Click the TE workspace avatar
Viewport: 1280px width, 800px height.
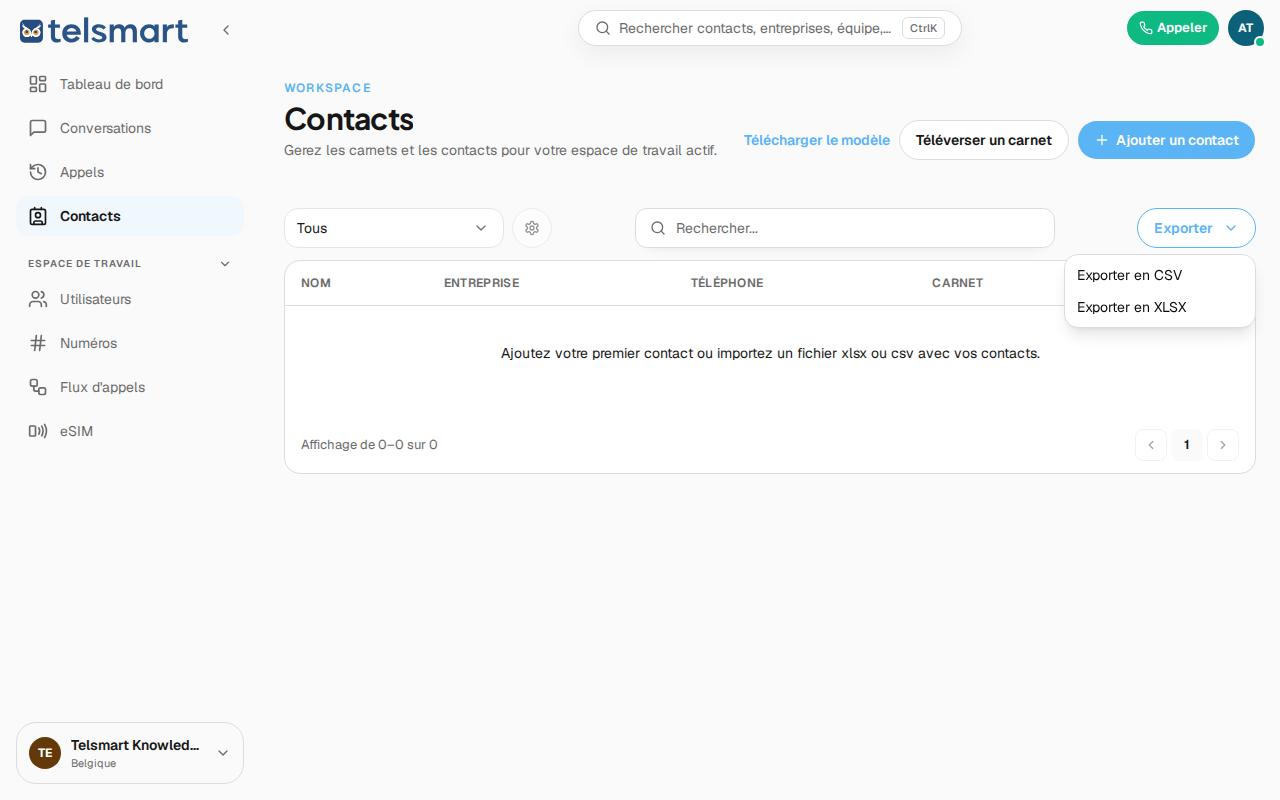(x=45, y=753)
